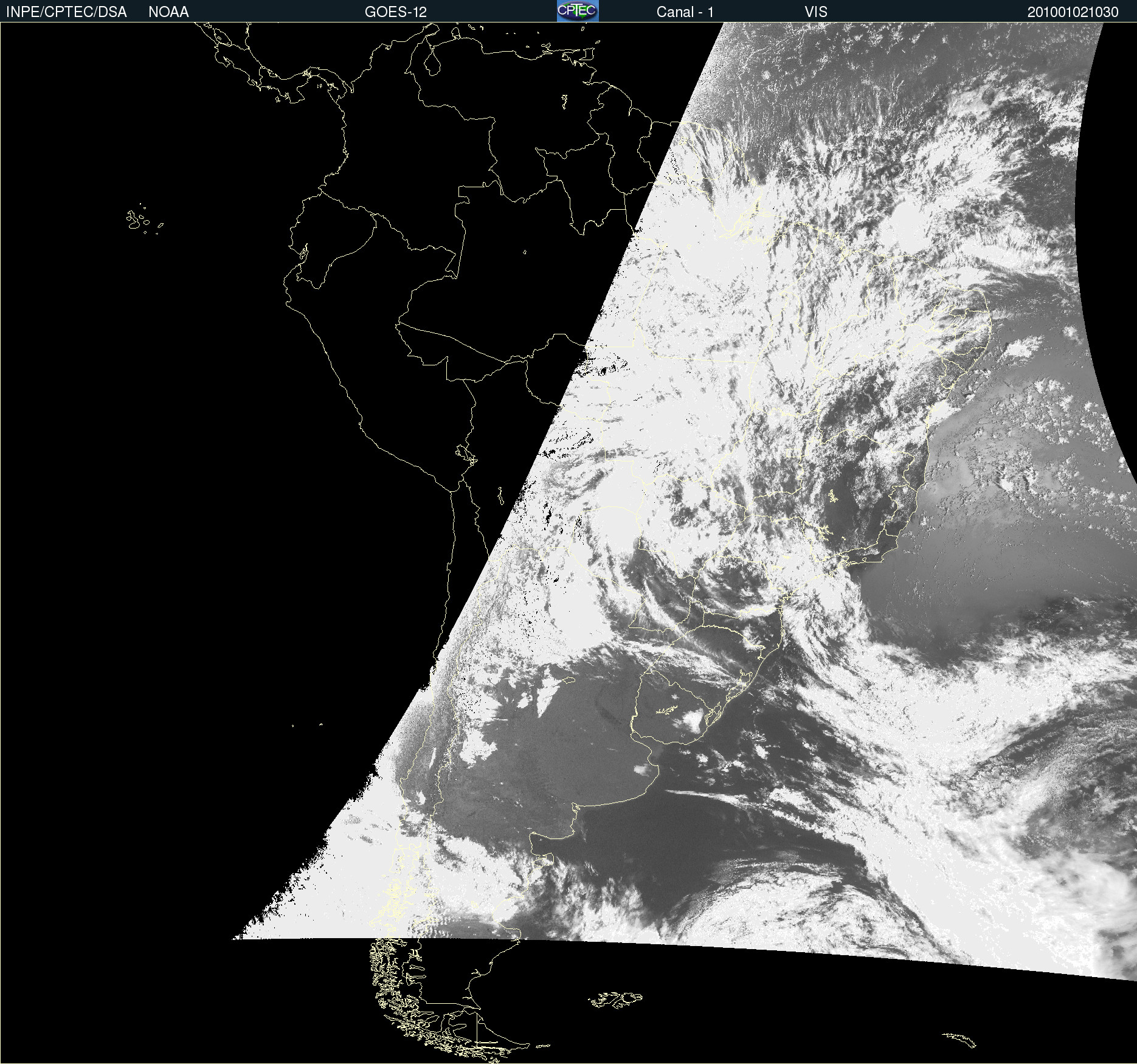Image resolution: width=1137 pixels, height=1064 pixels.
Task: Click the Canal - 1 label
Action: point(685,12)
